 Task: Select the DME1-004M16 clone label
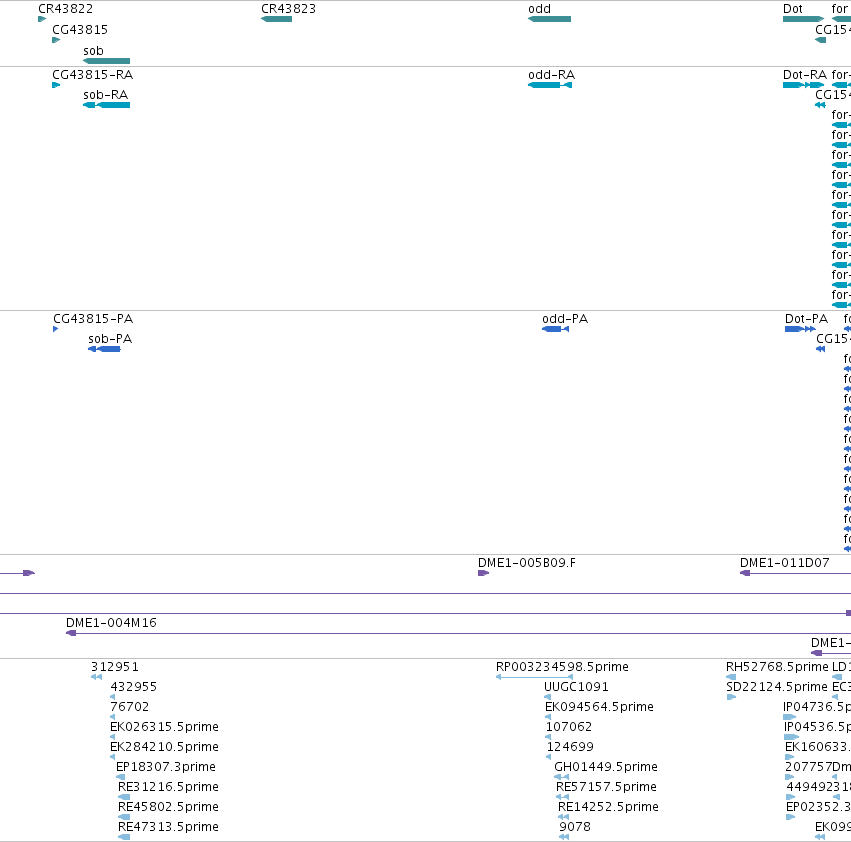click(111, 623)
